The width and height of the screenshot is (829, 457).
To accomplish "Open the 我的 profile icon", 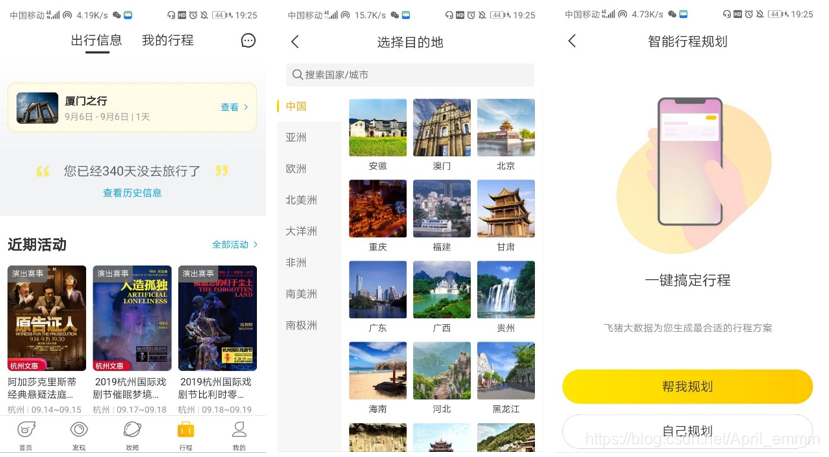I will [239, 429].
